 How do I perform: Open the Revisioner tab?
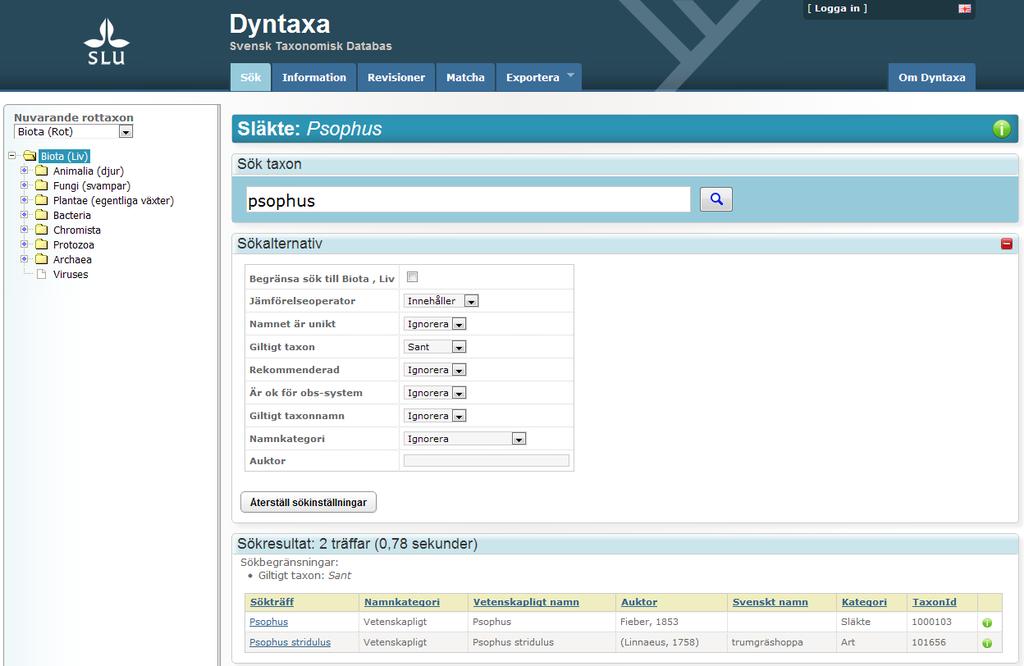pyautogui.click(x=396, y=77)
